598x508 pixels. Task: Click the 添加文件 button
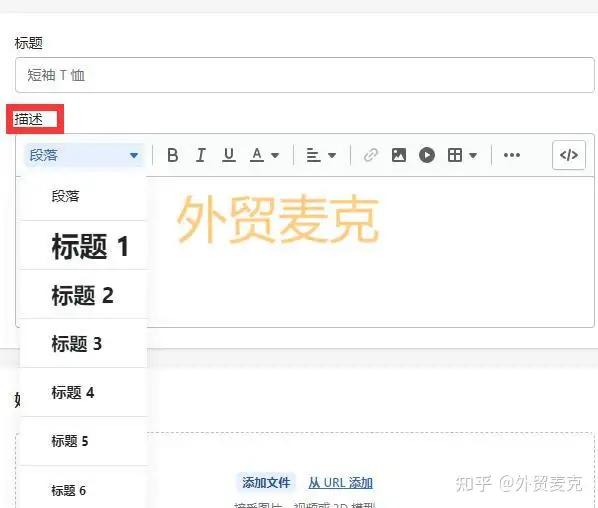[266, 482]
